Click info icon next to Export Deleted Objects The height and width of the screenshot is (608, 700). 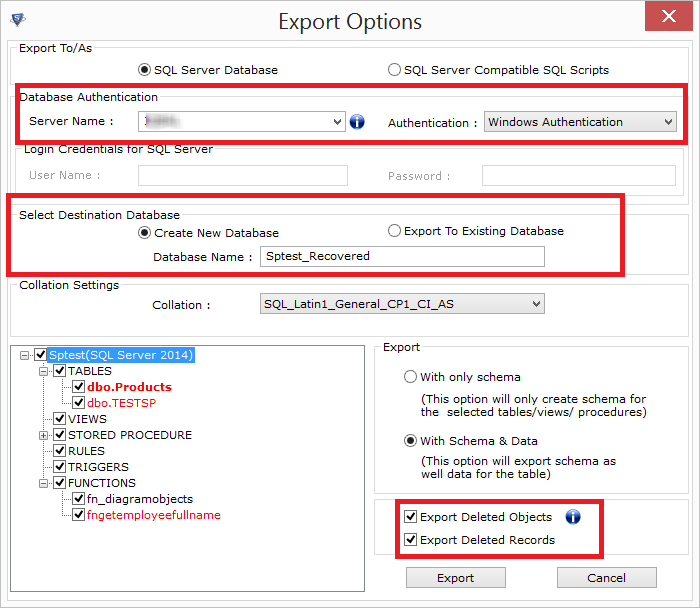click(573, 517)
